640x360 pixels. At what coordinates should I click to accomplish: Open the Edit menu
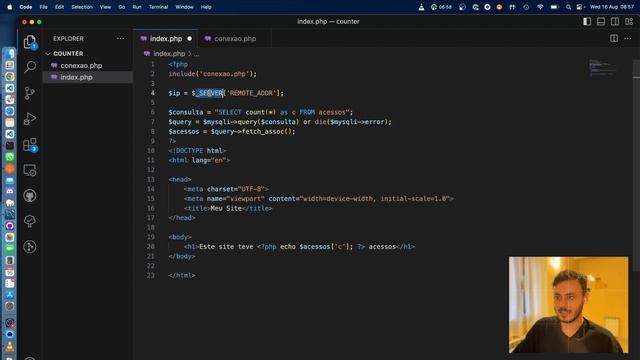[60, 7]
